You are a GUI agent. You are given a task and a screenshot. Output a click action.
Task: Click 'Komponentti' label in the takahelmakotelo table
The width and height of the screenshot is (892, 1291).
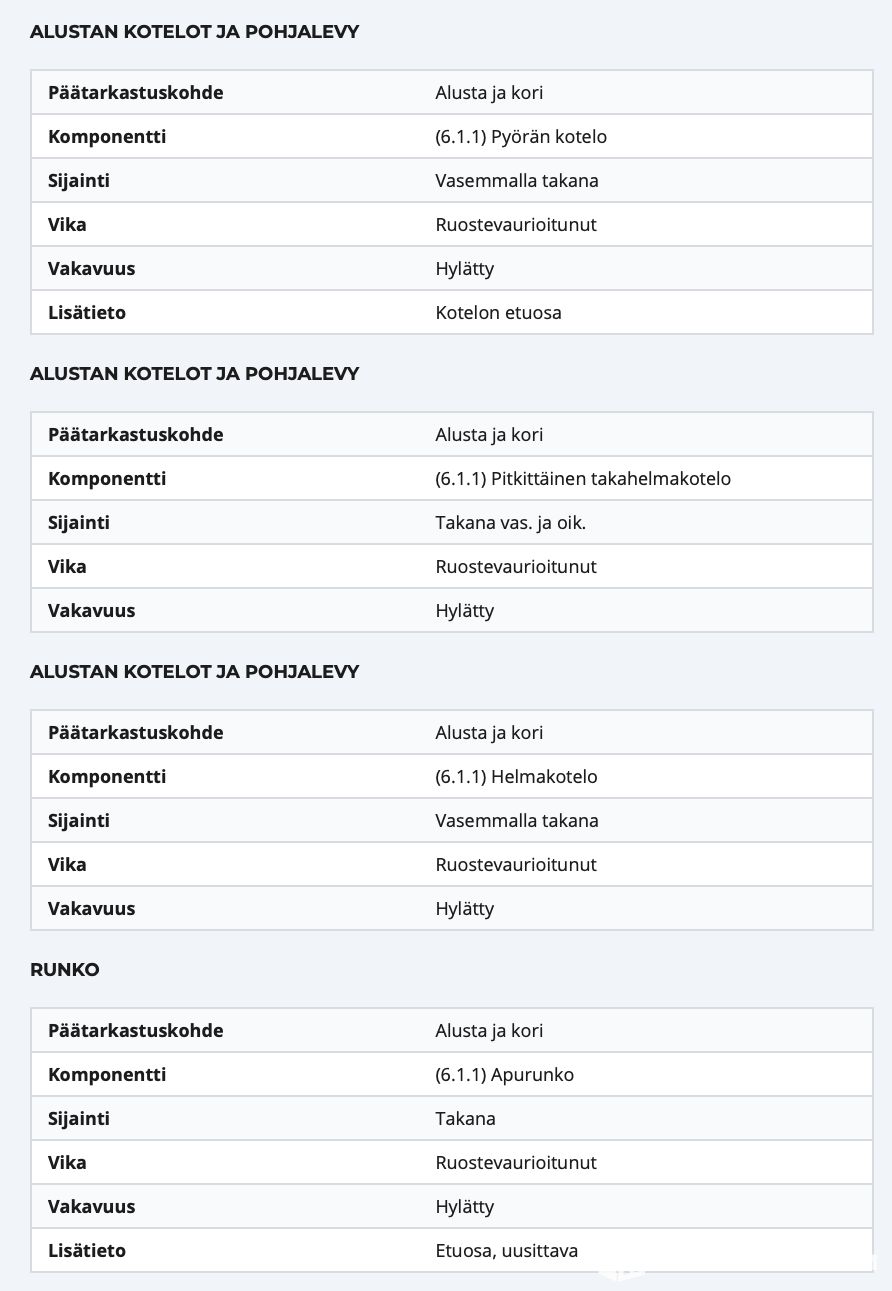[x=107, y=479]
